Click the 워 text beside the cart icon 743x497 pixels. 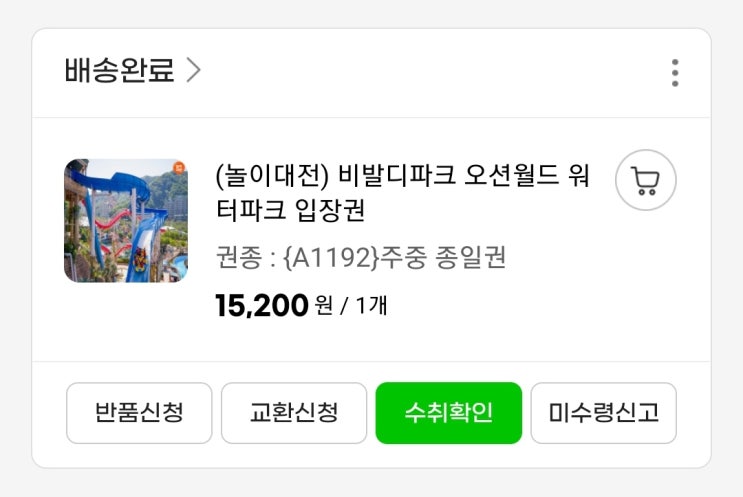pos(579,177)
